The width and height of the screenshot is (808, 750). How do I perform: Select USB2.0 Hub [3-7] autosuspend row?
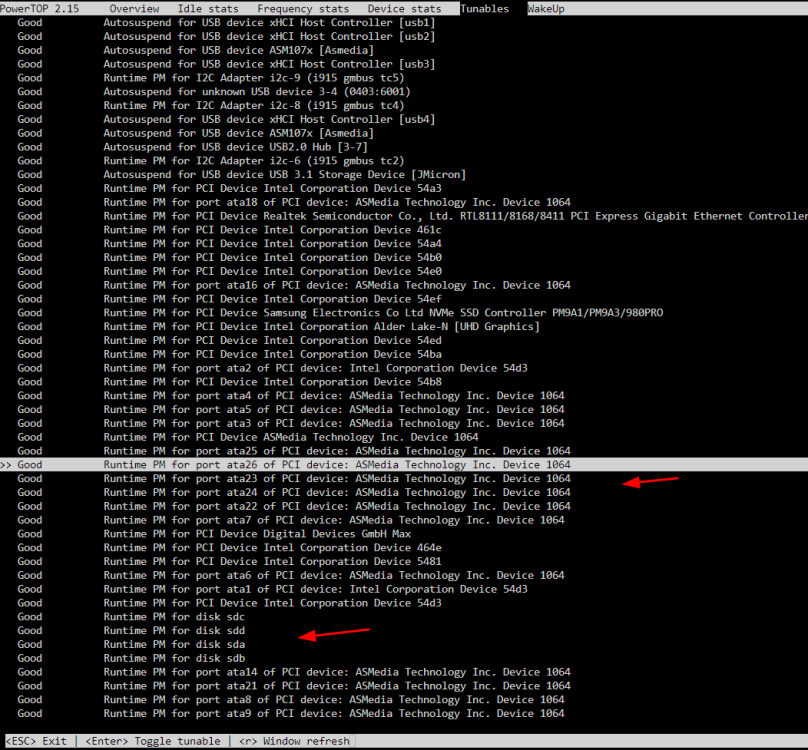point(404,147)
